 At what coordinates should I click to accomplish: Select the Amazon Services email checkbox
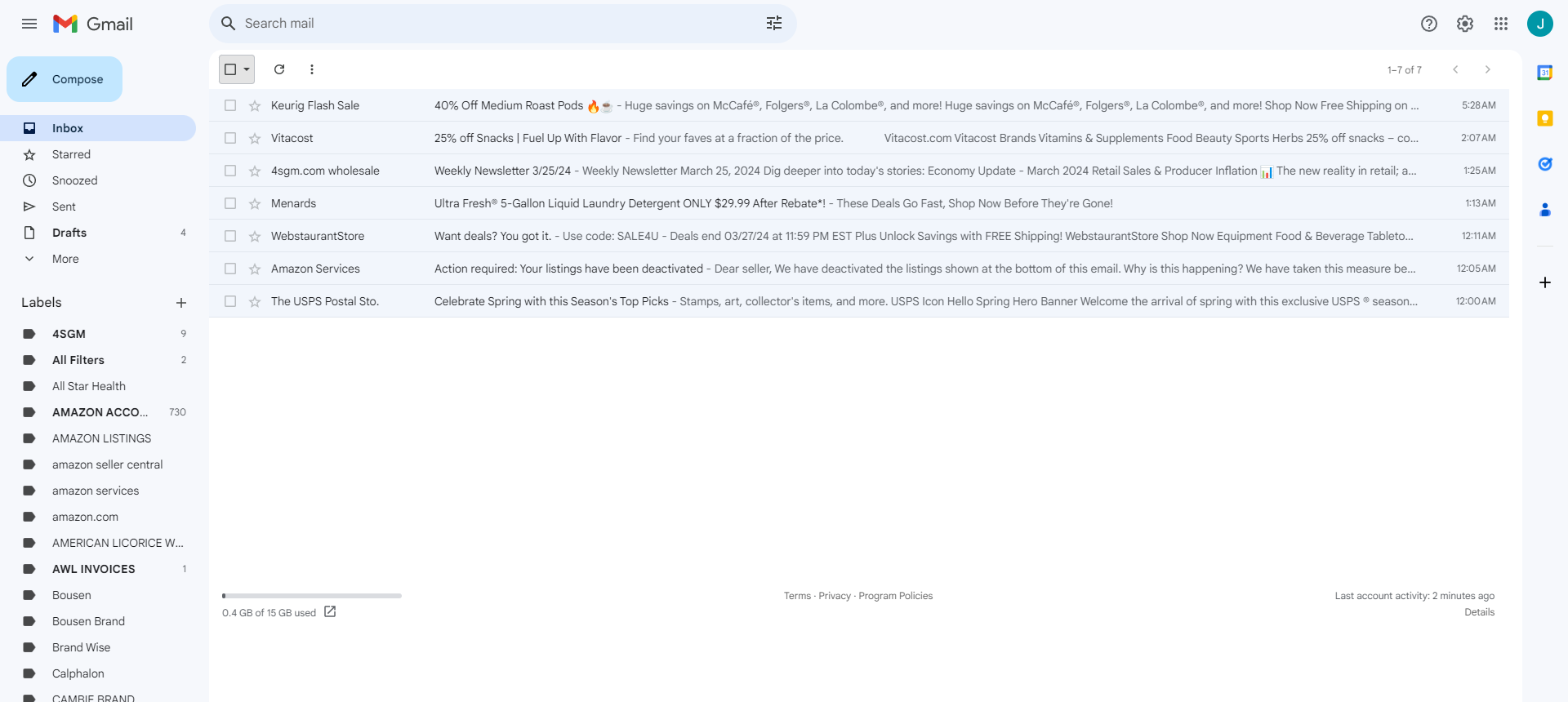click(x=230, y=269)
